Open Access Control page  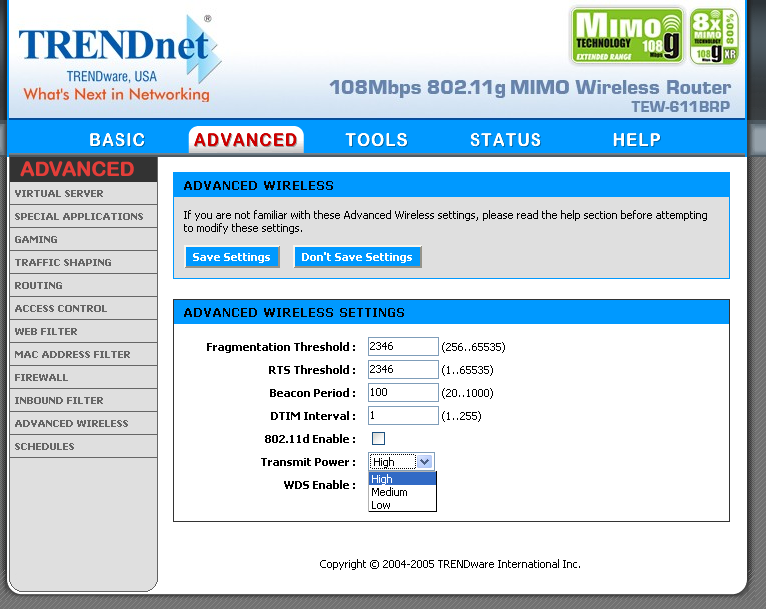(x=83, y=308)
